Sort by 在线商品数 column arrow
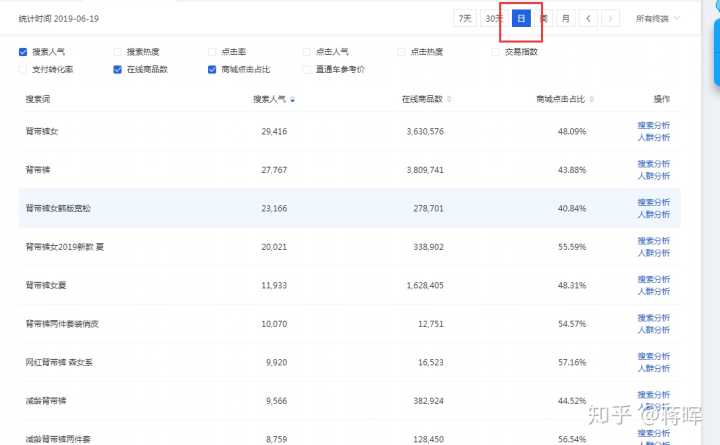Image resolution: width=720 pixels, height=445 pixels. 449,99
